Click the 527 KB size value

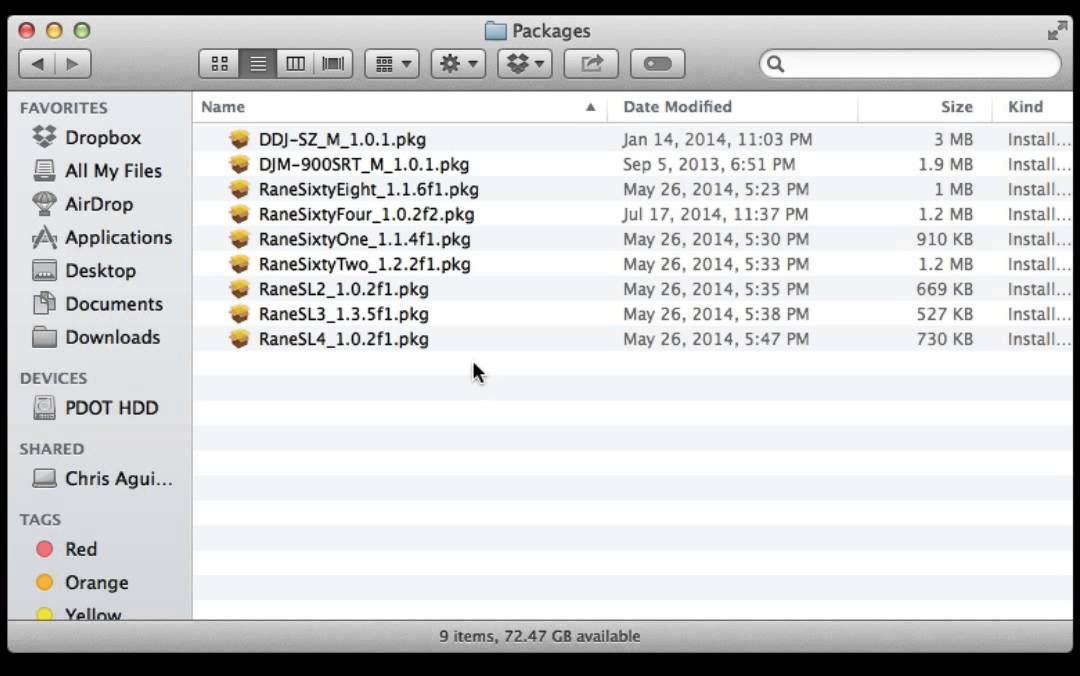tap(944, 314)
